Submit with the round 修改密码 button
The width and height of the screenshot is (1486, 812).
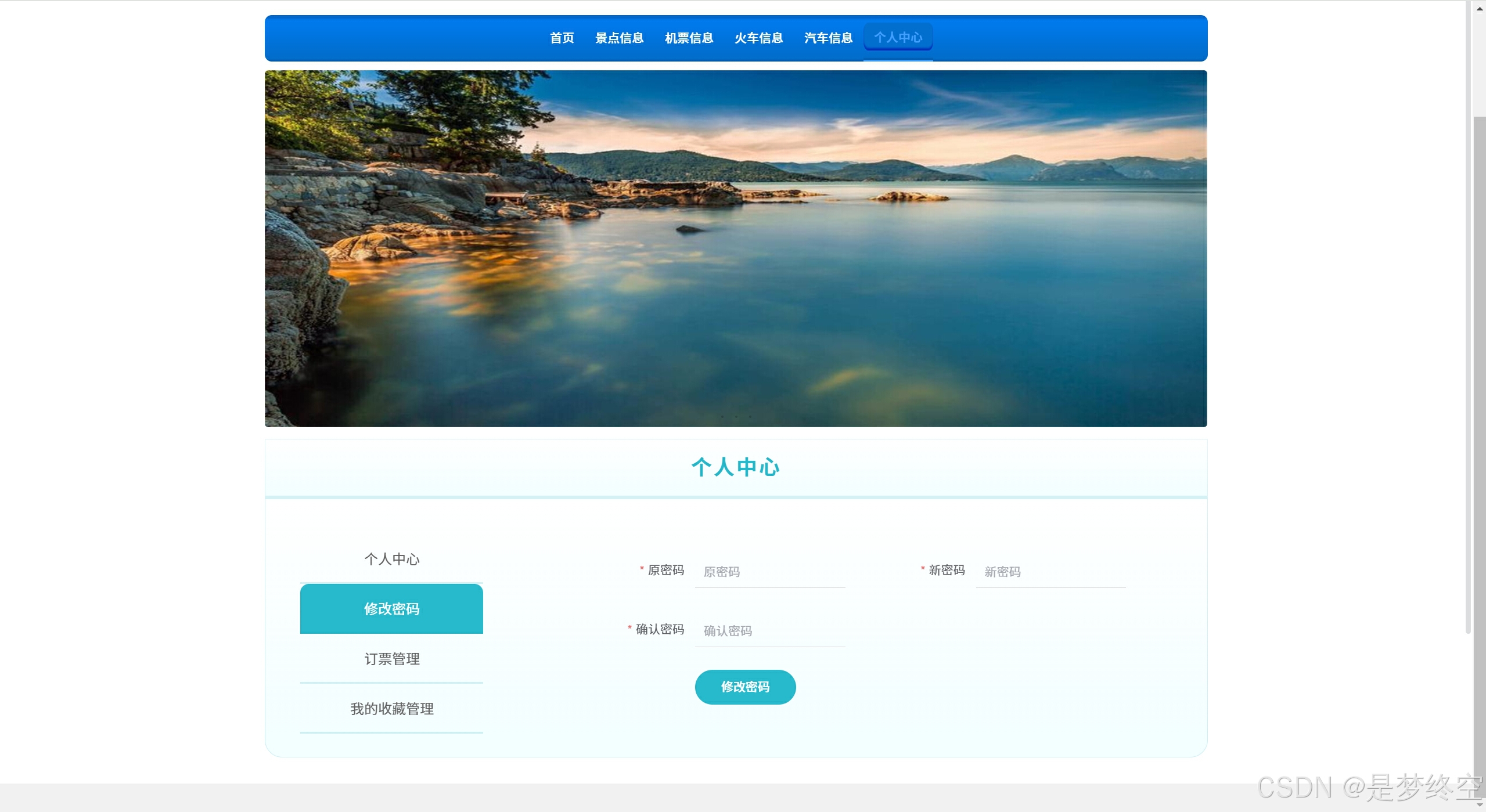pos(745,687)
